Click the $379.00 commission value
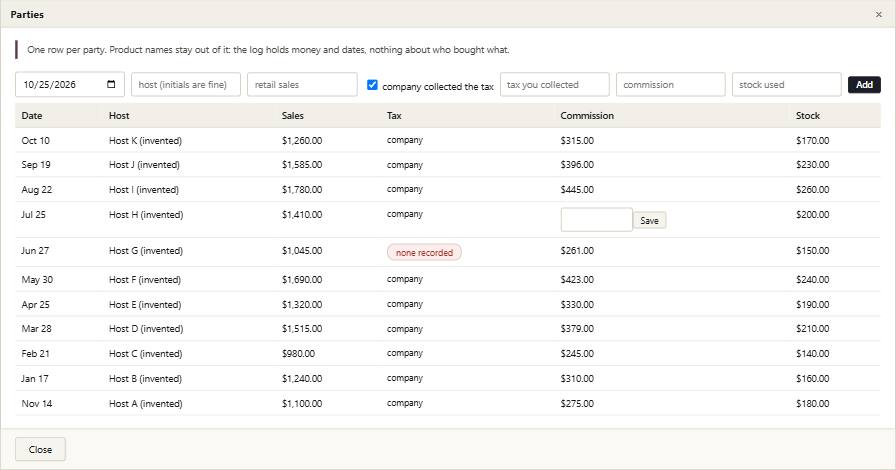 [577, 329]
